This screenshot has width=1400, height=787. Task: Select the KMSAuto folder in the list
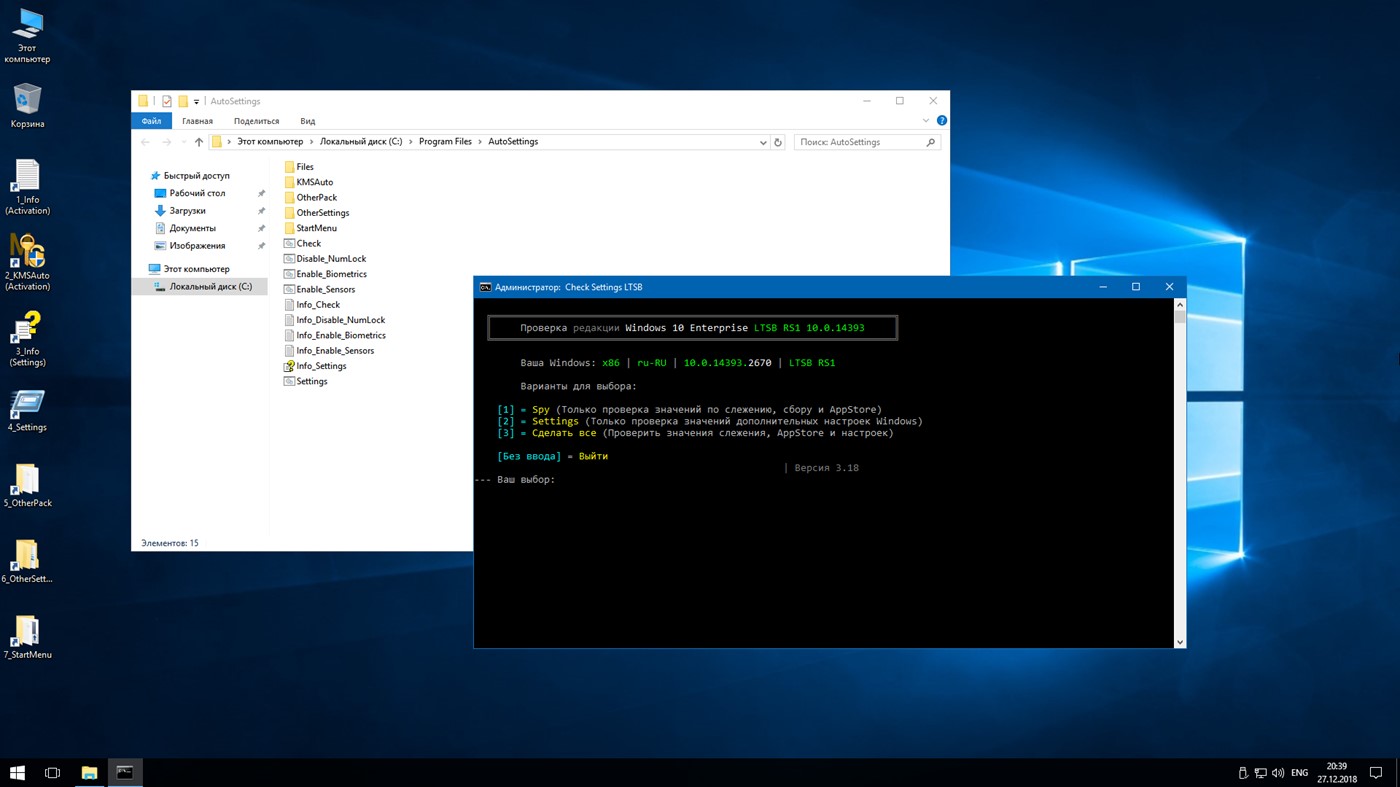[x=308, y=182]
